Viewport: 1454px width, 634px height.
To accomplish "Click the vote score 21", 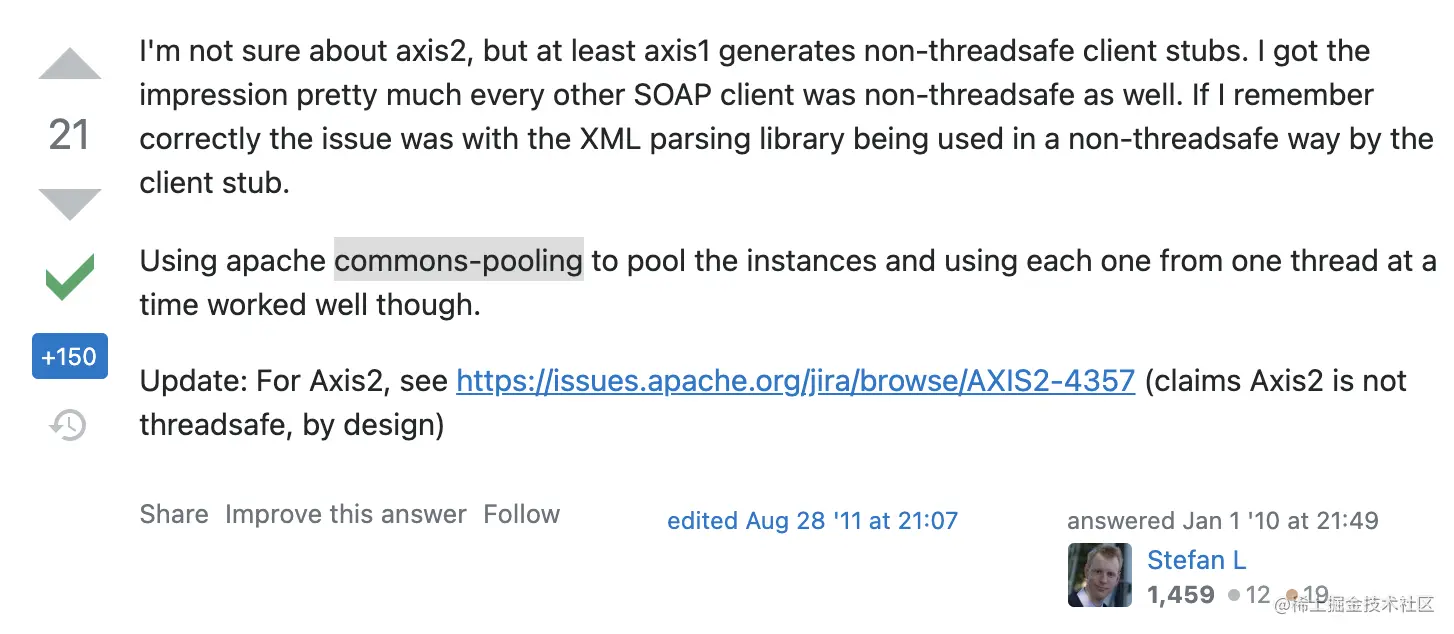I will click(69, 135).
